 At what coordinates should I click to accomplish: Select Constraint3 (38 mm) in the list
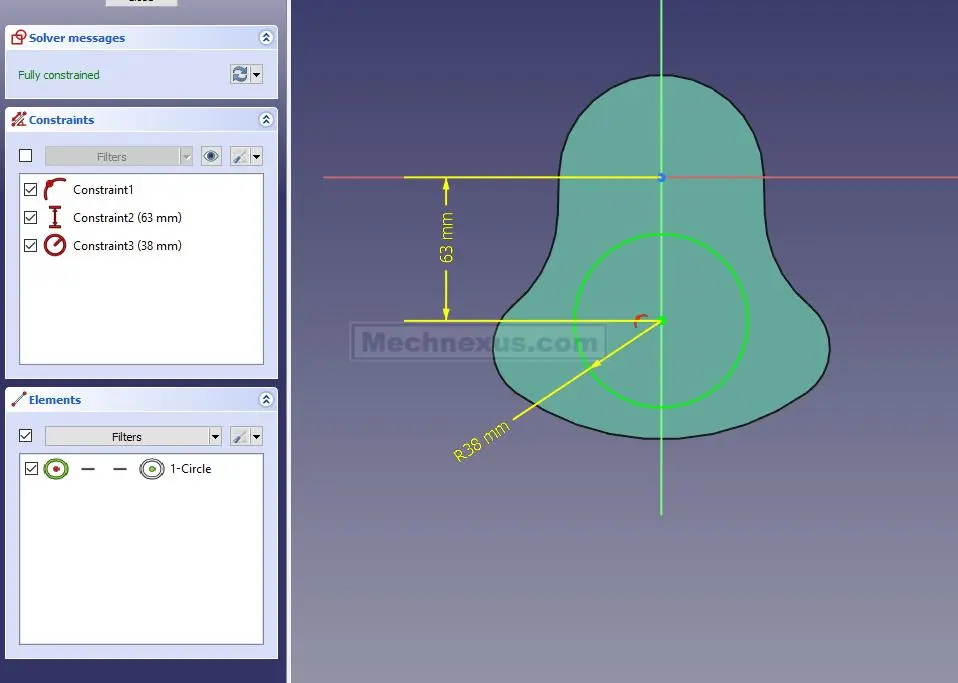pyautogui.click(x=127, y=245)
